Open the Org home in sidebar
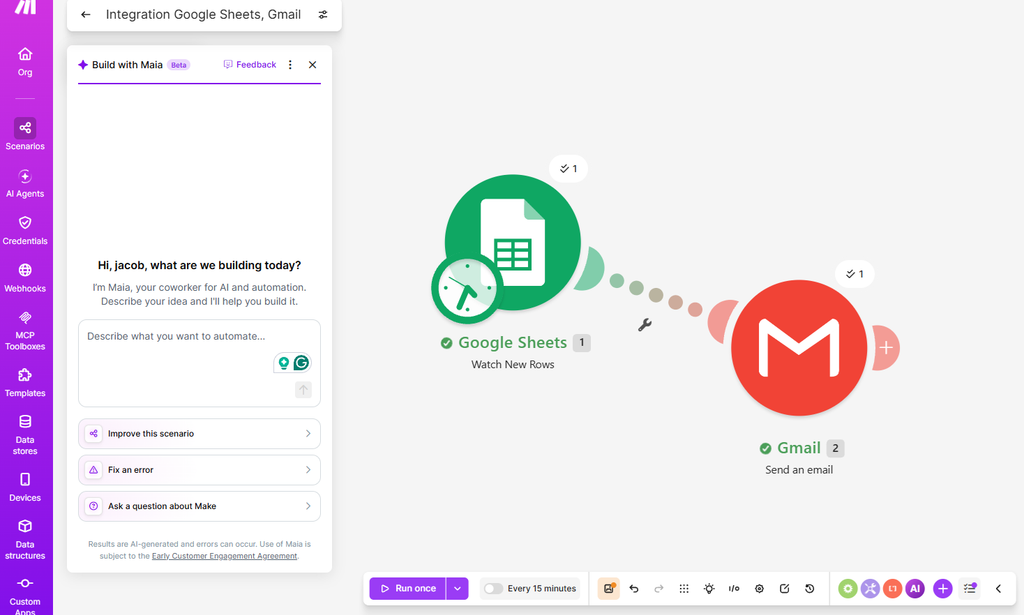The width and height of the screenshot is (1024, 615). (x=25, y=62)
